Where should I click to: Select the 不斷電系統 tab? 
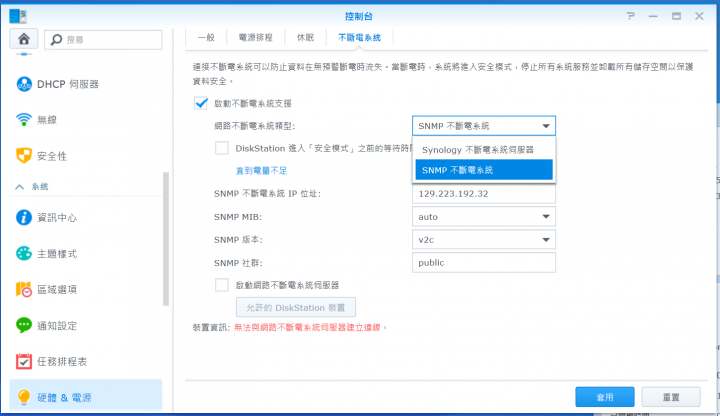click(360, 38)
